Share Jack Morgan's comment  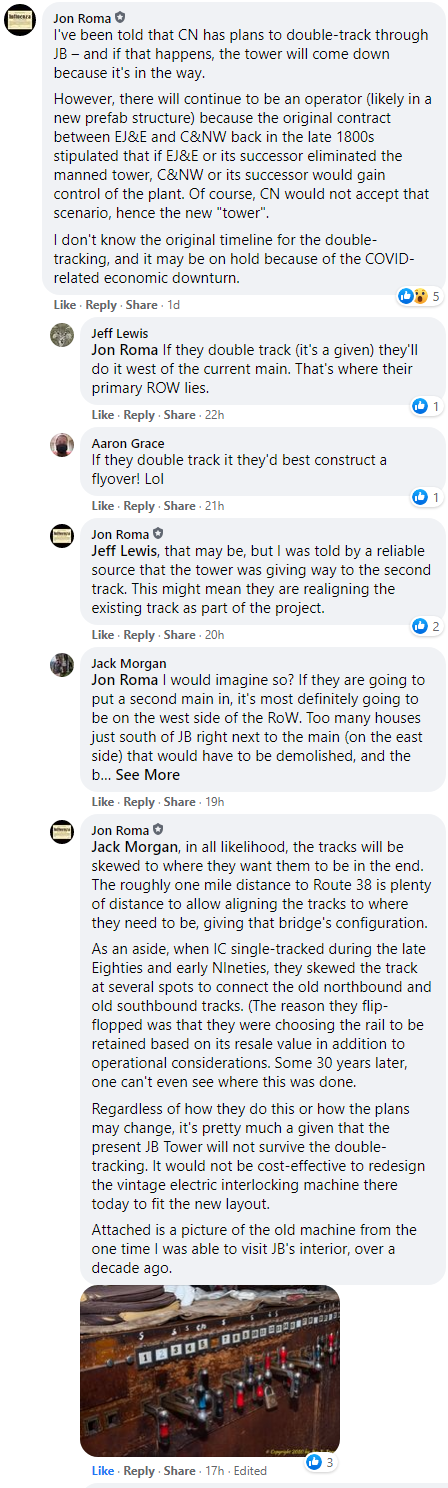click(x=179, y=802)
